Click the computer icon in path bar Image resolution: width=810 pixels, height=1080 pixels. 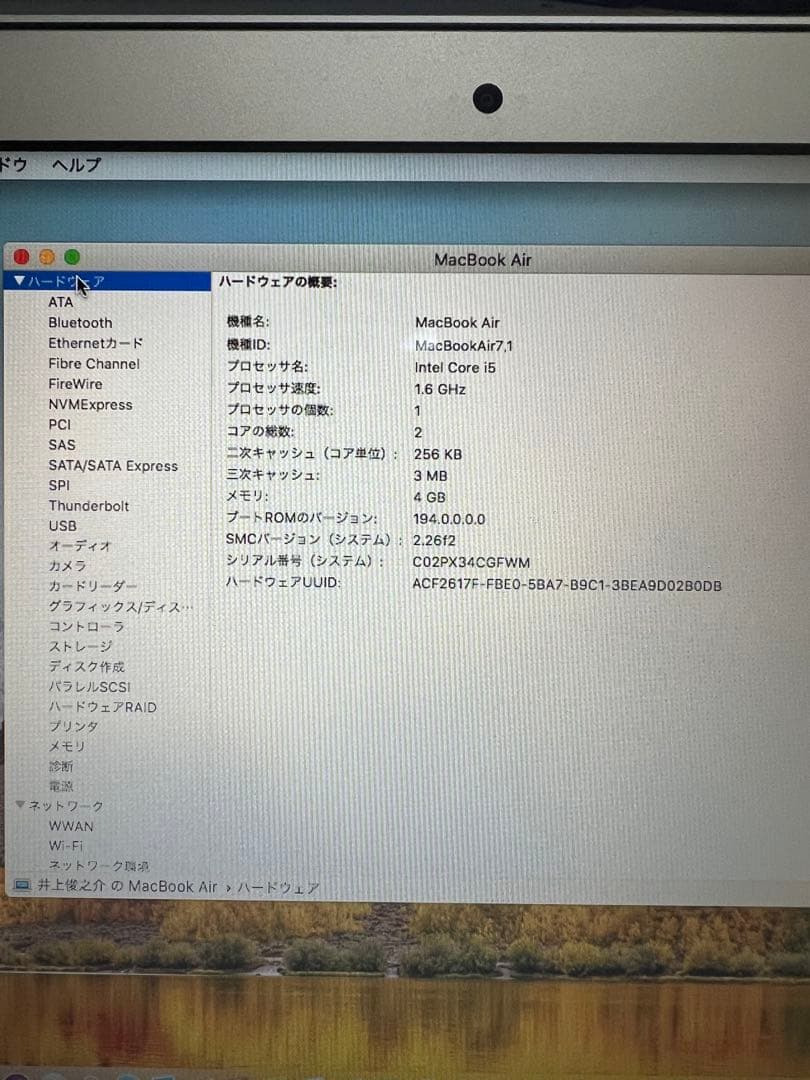[23, 885]
